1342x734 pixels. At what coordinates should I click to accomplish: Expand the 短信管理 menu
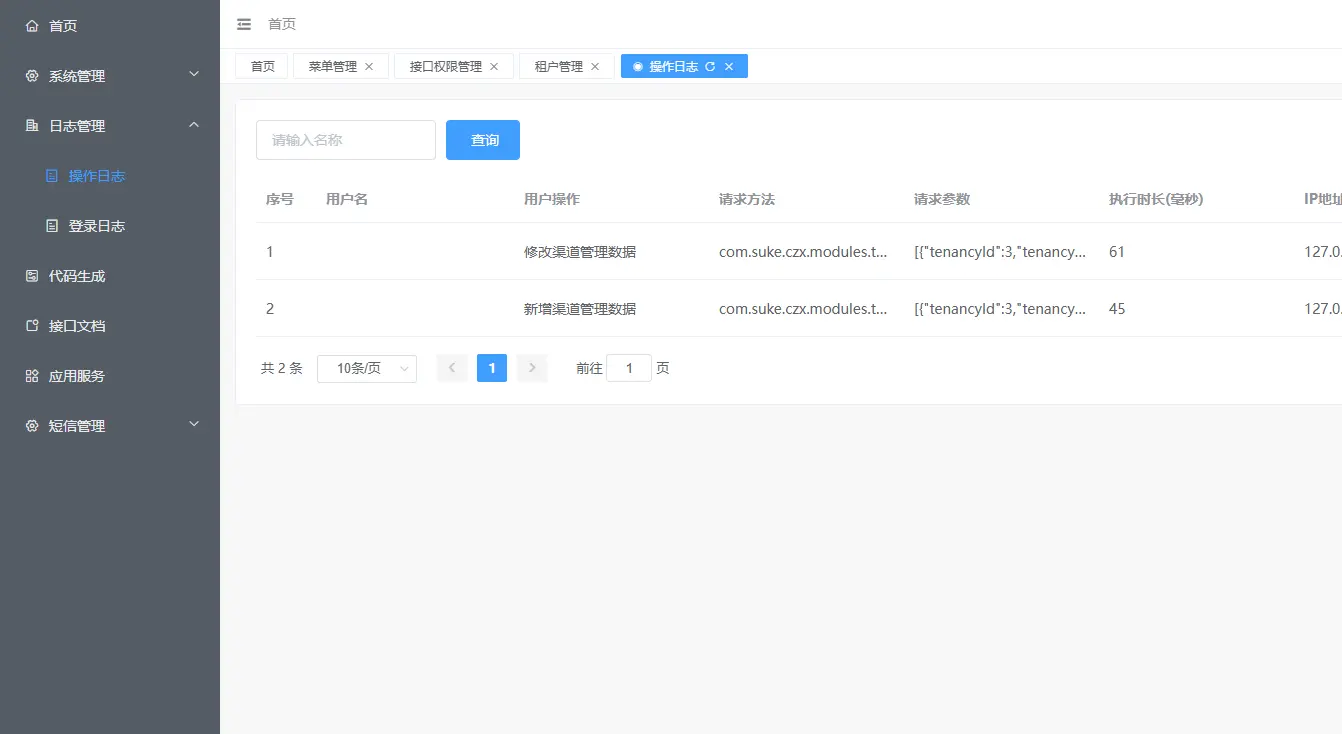196,425
